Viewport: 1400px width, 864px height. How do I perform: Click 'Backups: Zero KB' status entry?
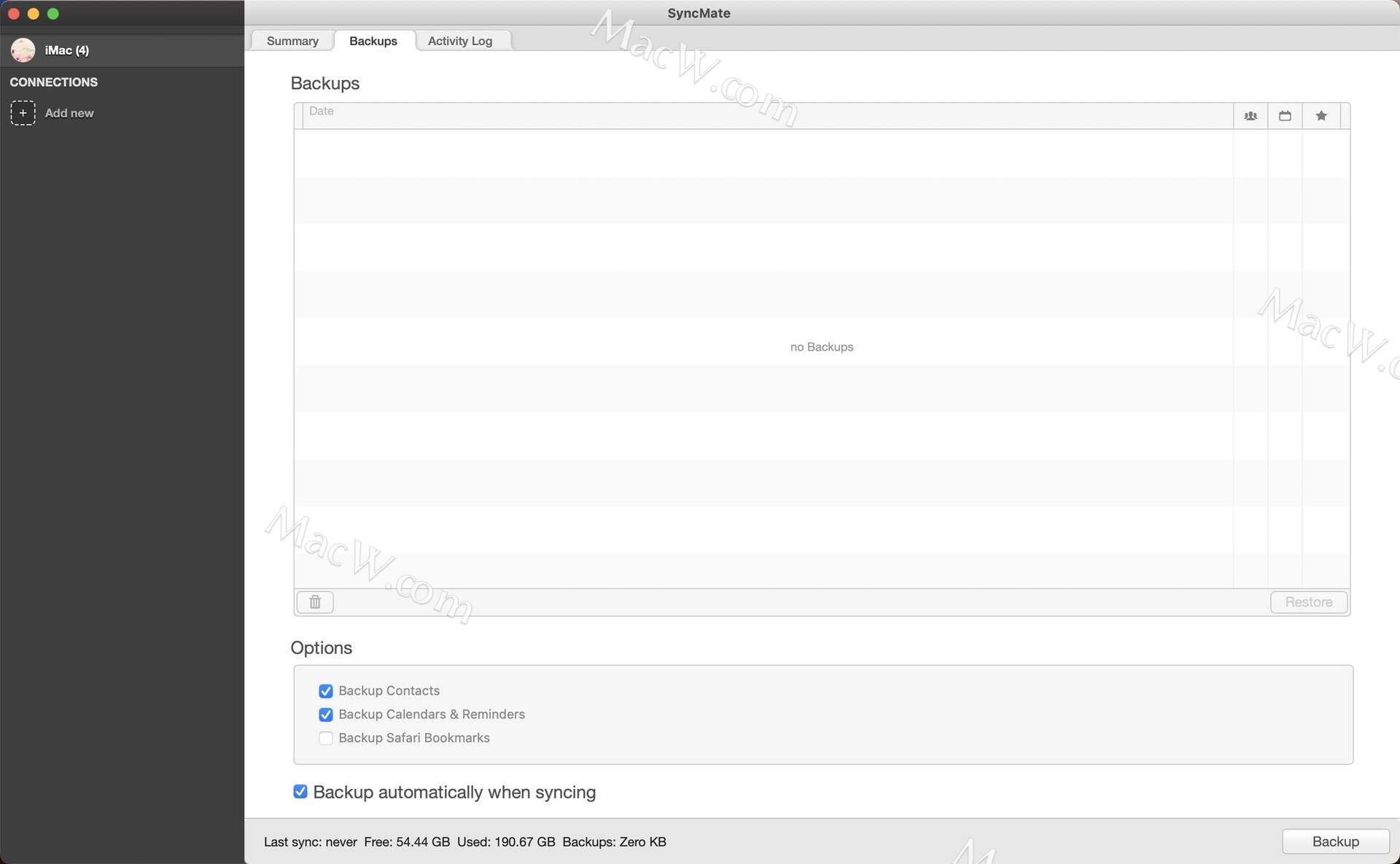click(x=615, y=842)
